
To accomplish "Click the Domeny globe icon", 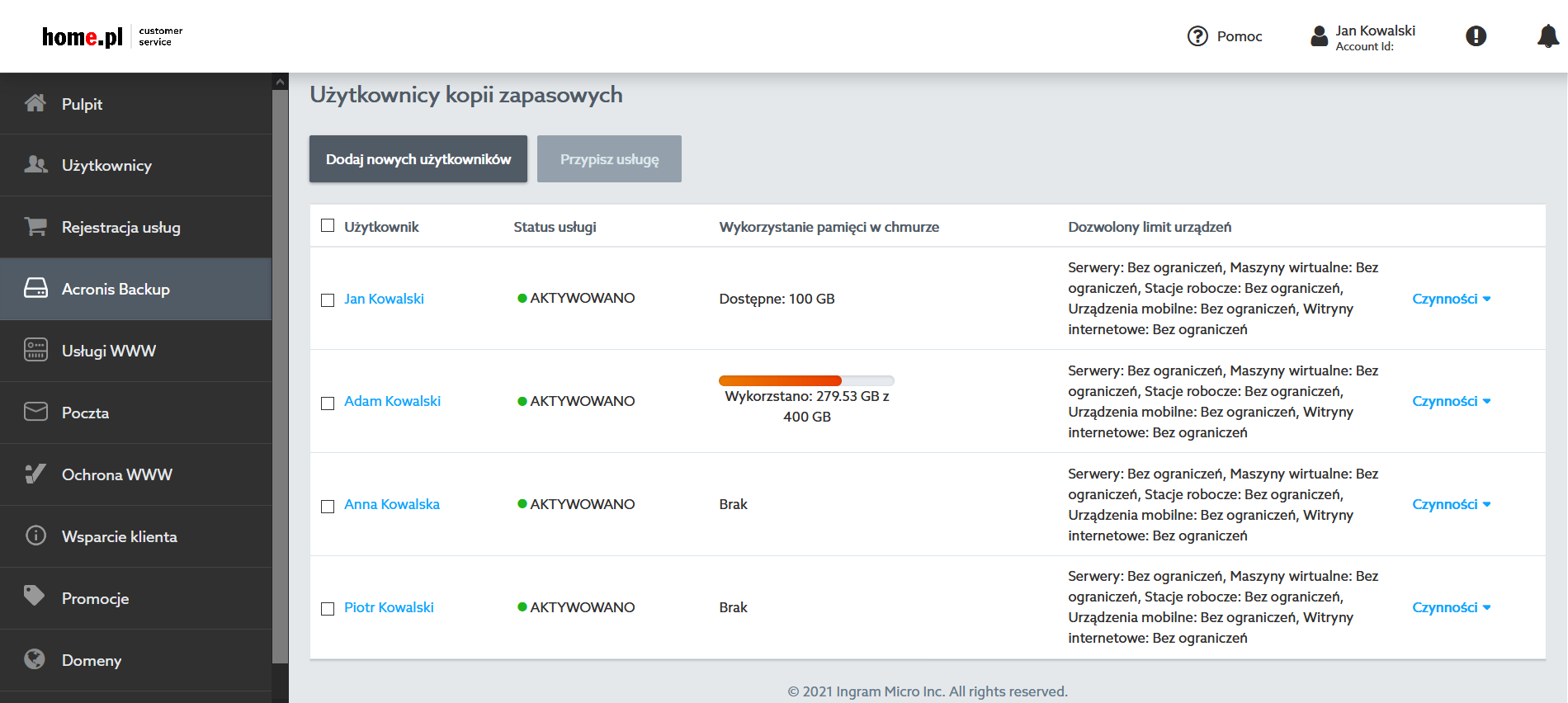I will coord(35,658).
